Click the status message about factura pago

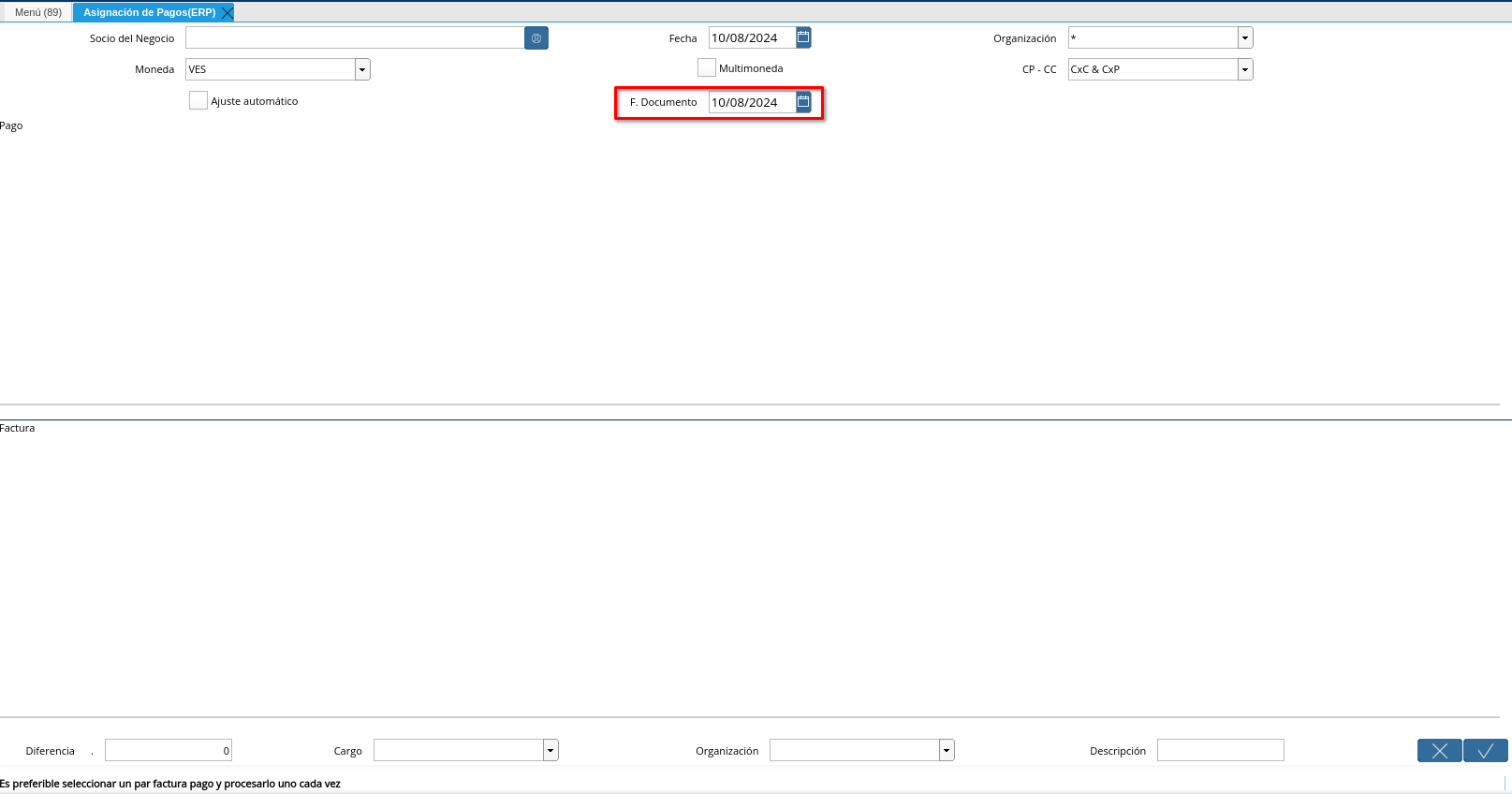(x=170, y=784)
